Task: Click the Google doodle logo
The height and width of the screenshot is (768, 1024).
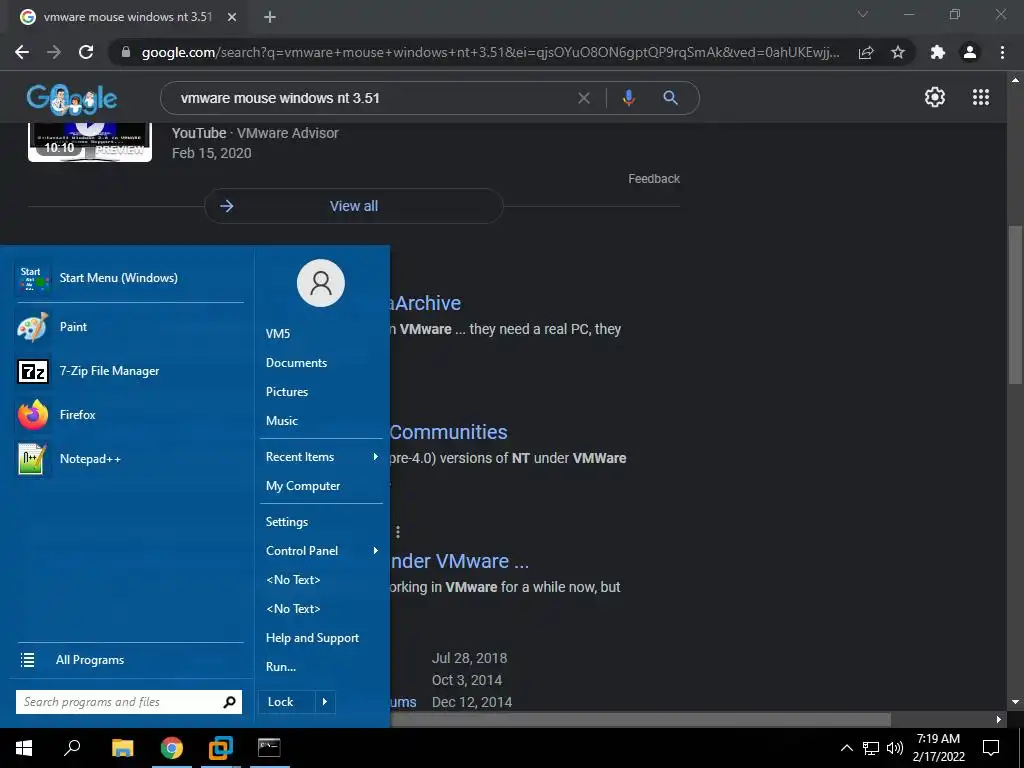Action: click(72, 98)
